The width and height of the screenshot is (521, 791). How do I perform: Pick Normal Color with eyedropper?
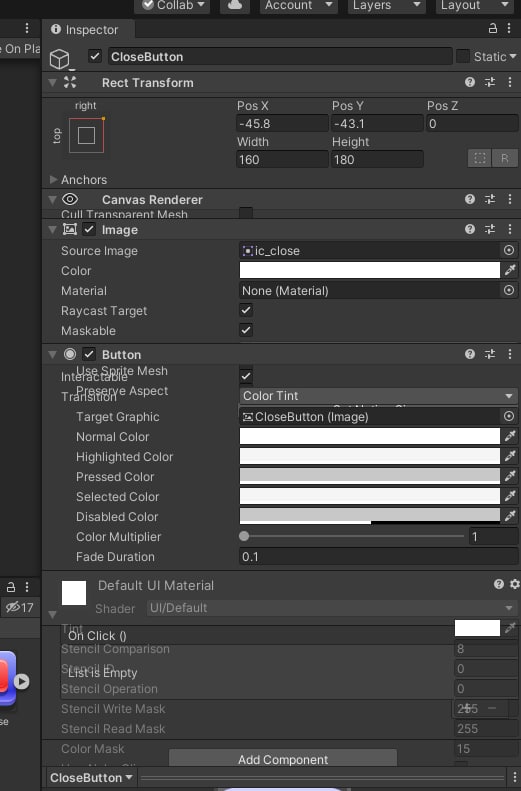click(510, 436)
